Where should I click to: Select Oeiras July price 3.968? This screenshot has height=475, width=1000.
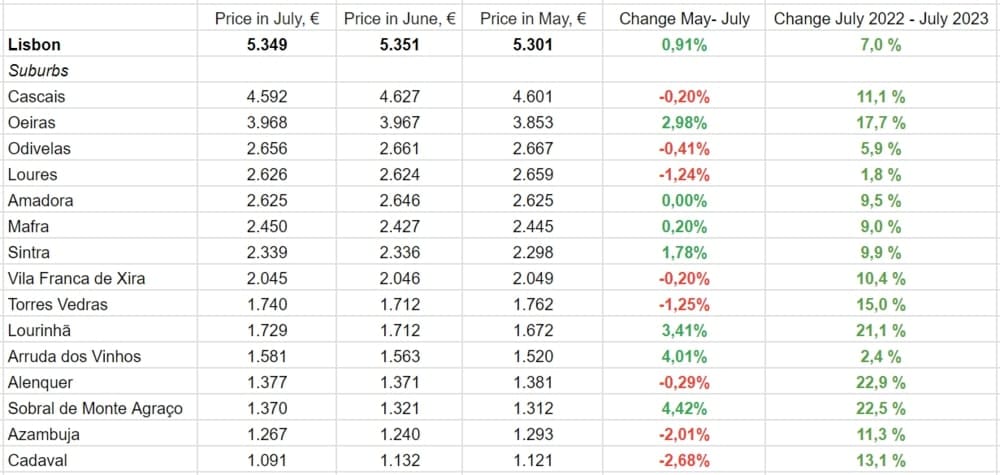click(x=267, y=123)
